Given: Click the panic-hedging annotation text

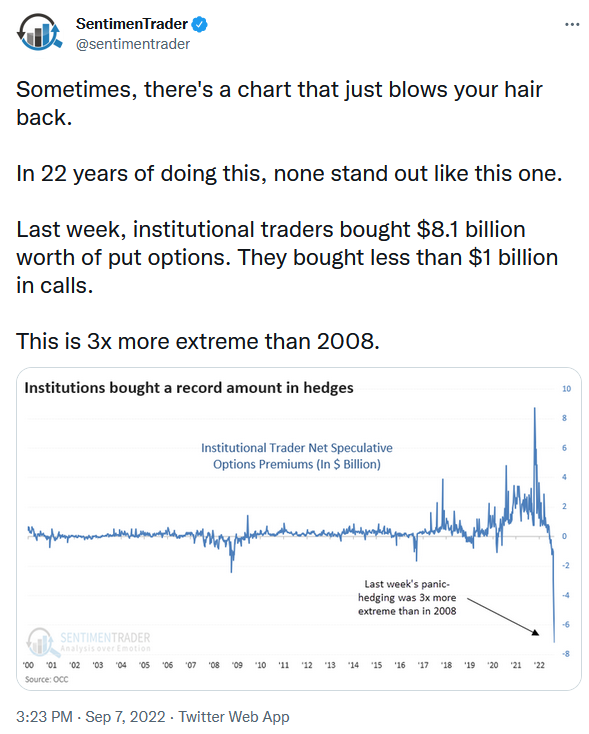Looking at the screenshot, I should pyautogui.click(x=407, y=597).
